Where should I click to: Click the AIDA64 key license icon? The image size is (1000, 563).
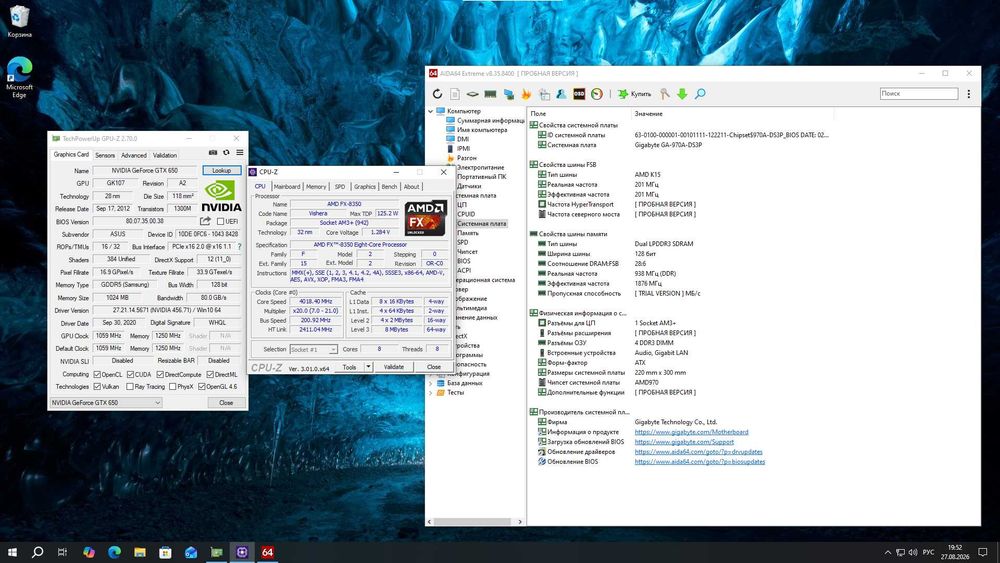665,94
